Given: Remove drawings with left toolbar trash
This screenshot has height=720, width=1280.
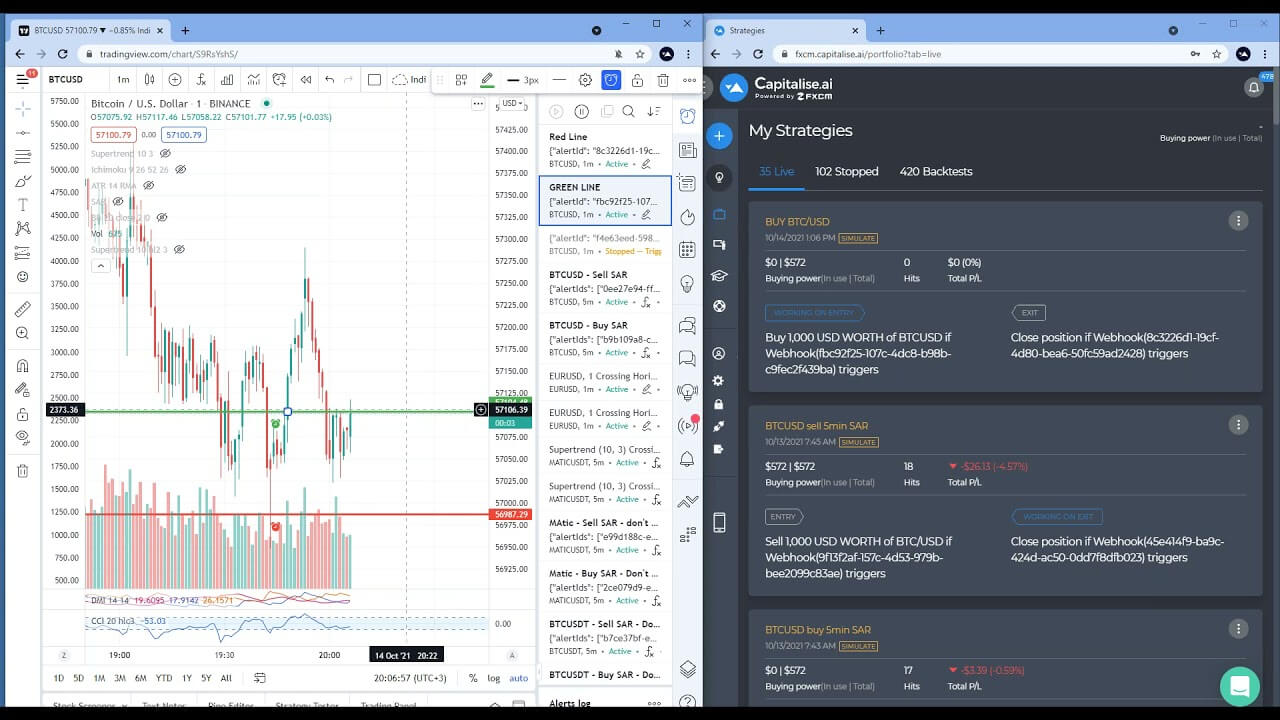Looking at the screenshot, I should click(22, 471).
